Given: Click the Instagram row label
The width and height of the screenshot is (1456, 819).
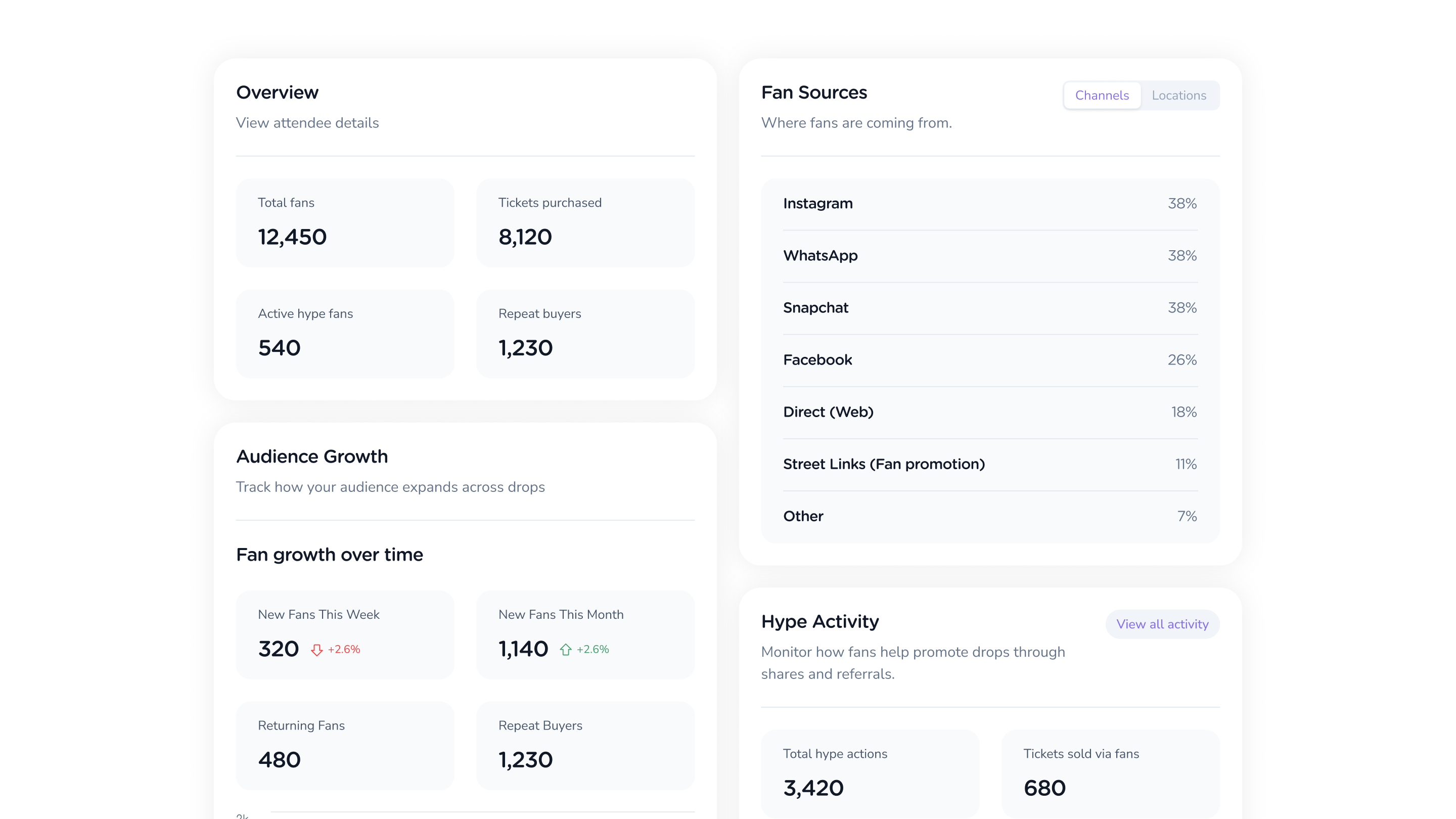Looking at the screenshot, I should tap(818, 203).
